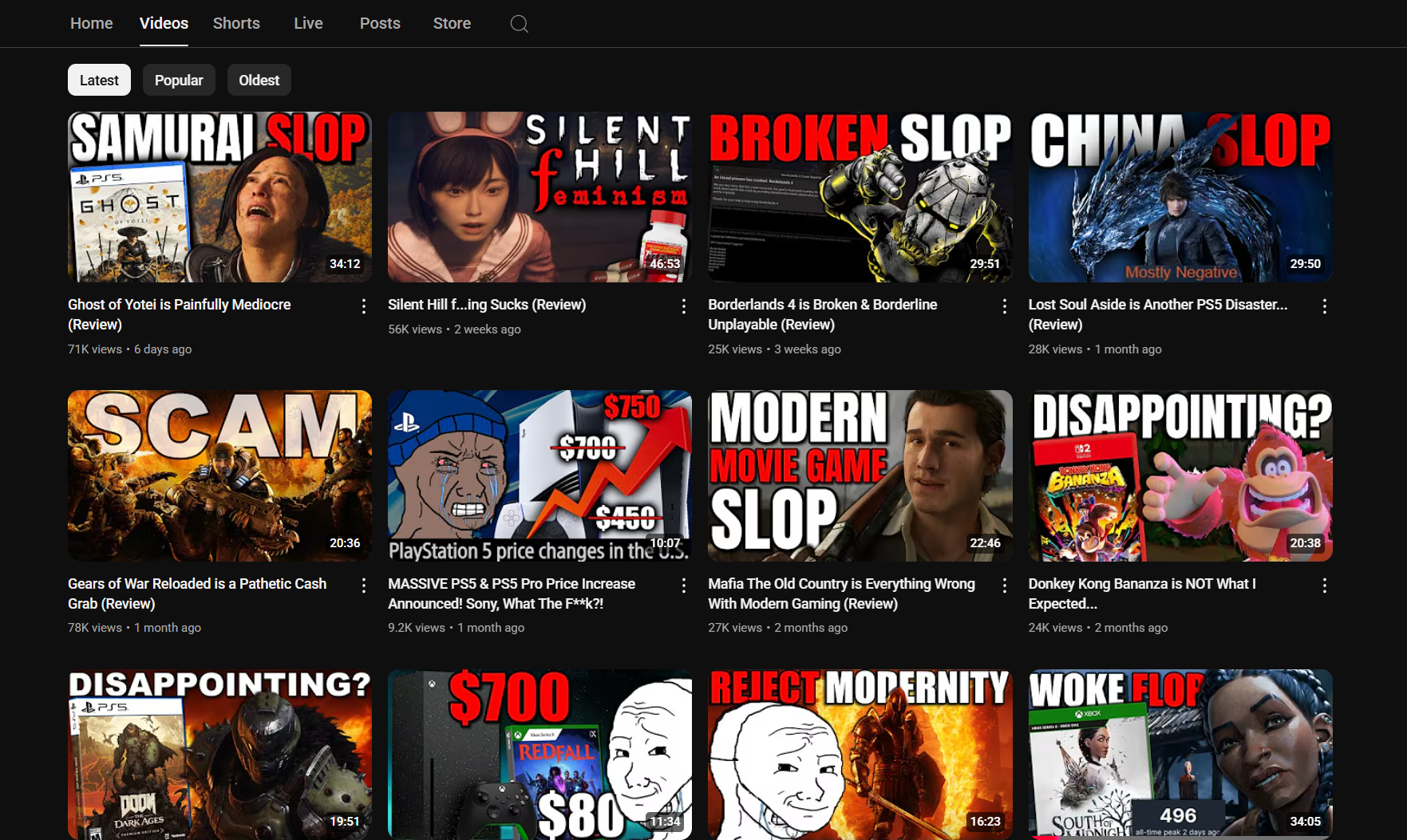
Task: Play the SCAM Gears of War thumbnail
Action: click(x=219, y=475)
